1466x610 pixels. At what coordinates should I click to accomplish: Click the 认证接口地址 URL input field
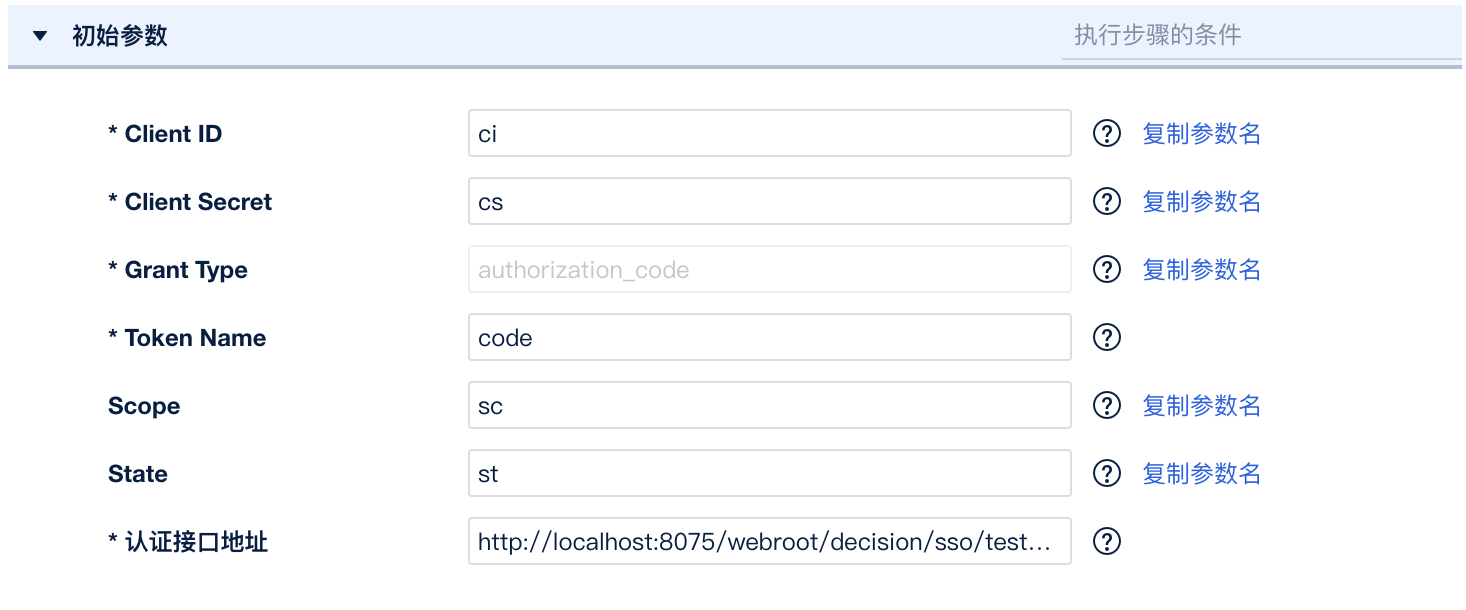[769, 542]
